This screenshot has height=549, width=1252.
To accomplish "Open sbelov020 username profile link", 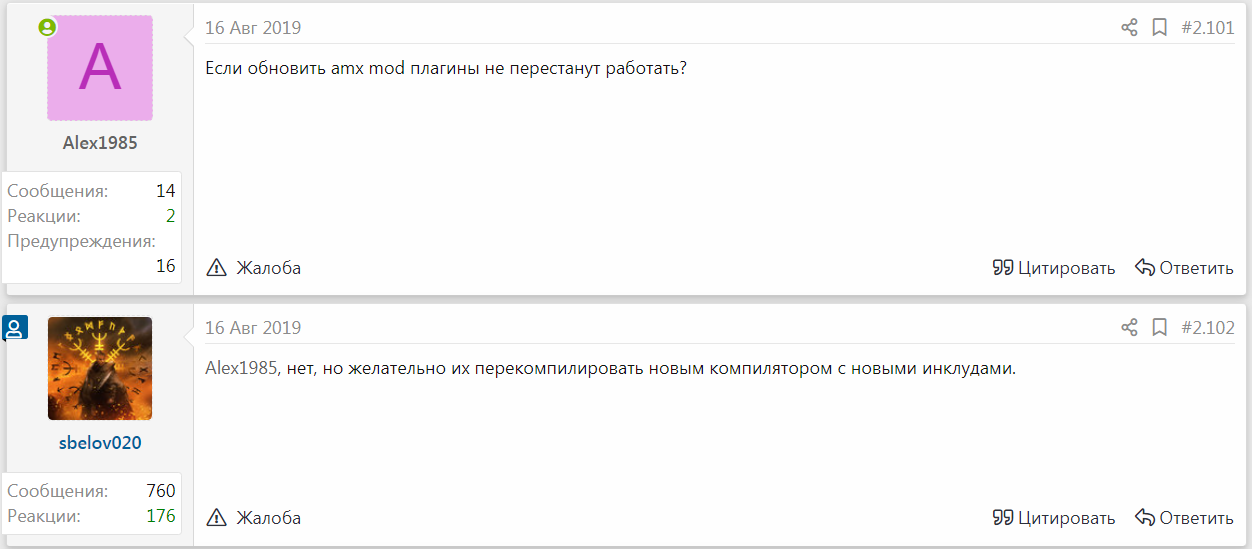I will (x=100, y=442).
